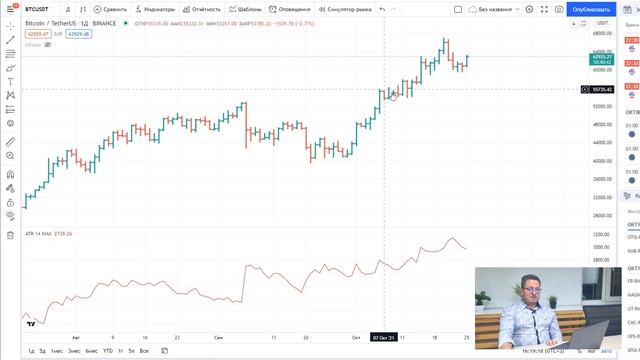The width and height of the screenshot is (640, 360).
Task: Open the economic calendar icon in right sidebar
Action: coord(627,9)
